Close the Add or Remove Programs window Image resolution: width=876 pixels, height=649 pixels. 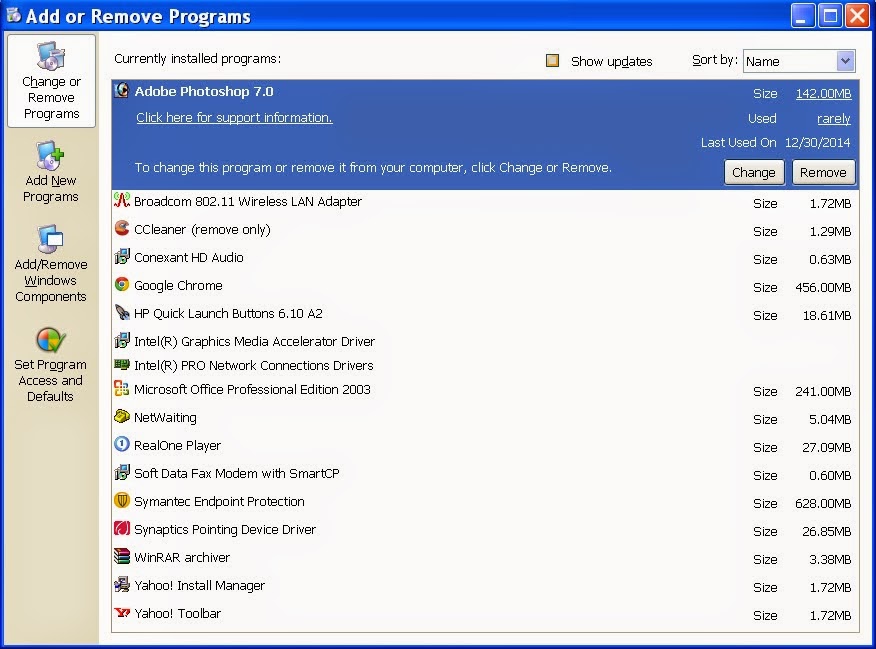point(858,16)
